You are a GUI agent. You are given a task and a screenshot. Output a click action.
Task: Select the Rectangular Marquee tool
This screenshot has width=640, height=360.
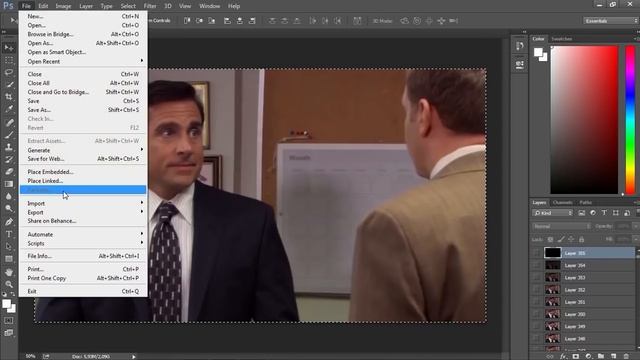9,60
